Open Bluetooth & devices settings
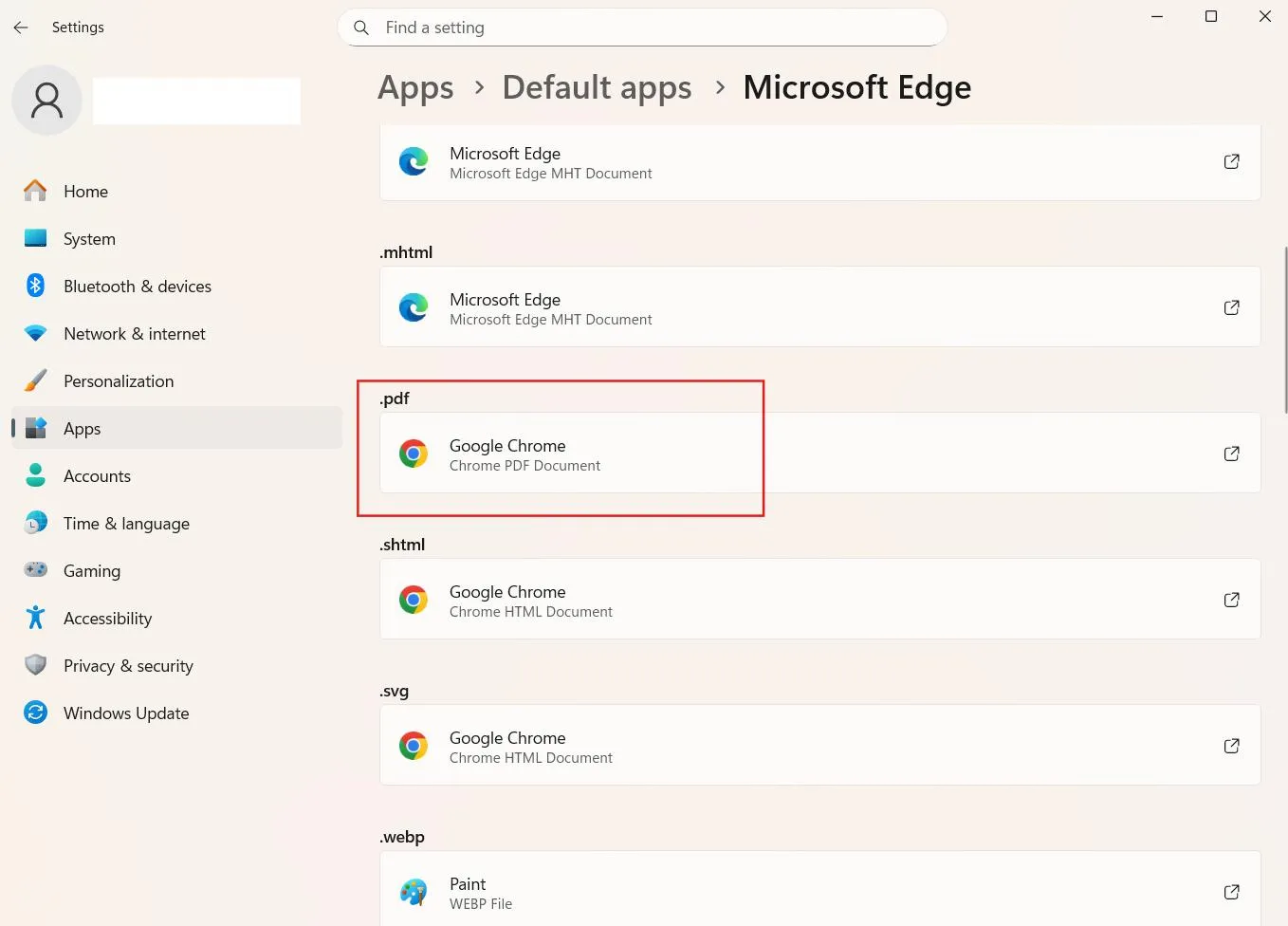Screen dimensions: 1288x926 tap(137, 287)
